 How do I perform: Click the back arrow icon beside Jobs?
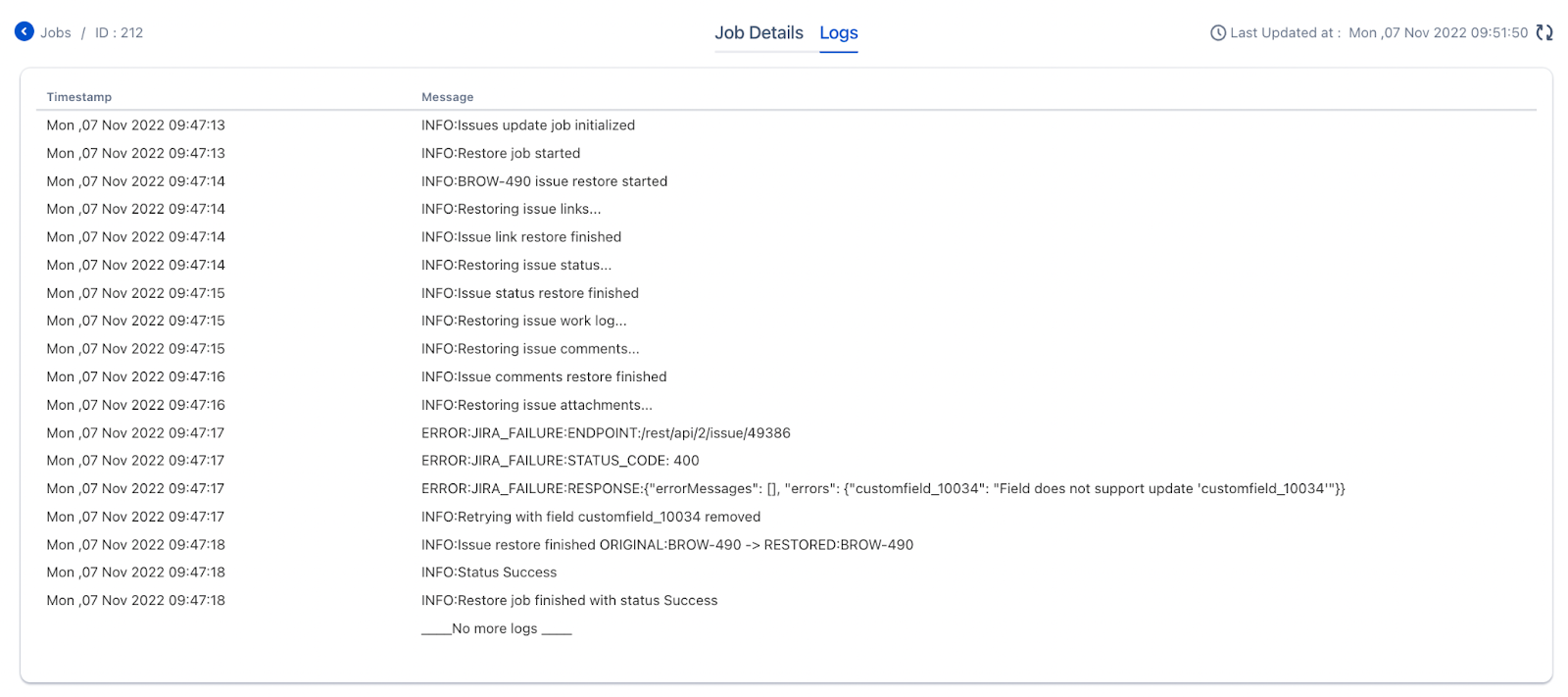[24, 32]
